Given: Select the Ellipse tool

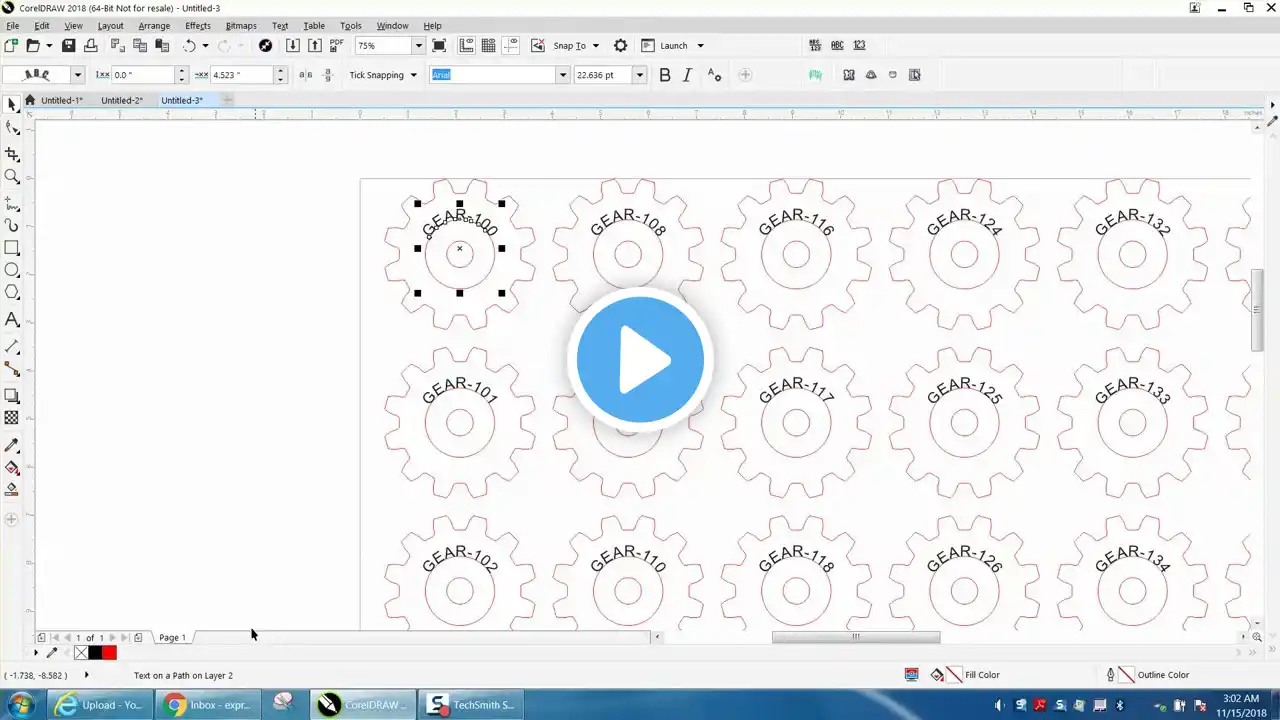Looking at the screenshot, I should pyautogui.click(x=12, y=270).
